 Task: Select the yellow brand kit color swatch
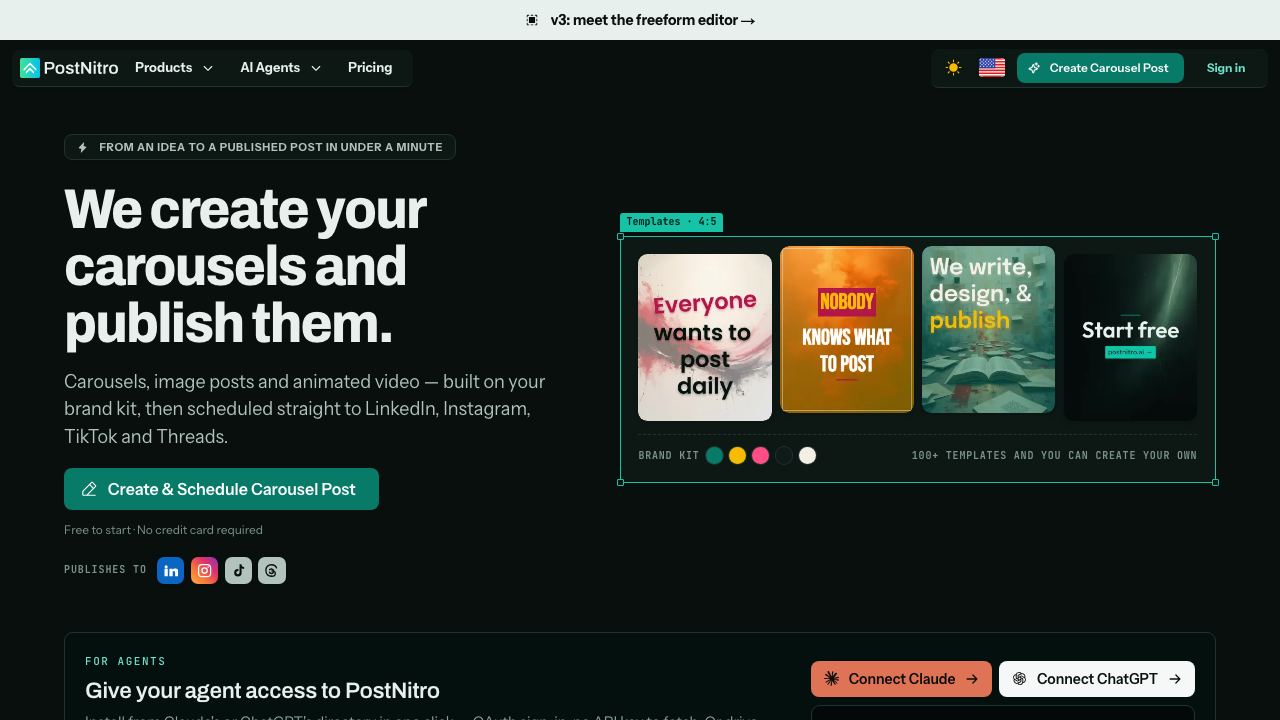[737, 456]
